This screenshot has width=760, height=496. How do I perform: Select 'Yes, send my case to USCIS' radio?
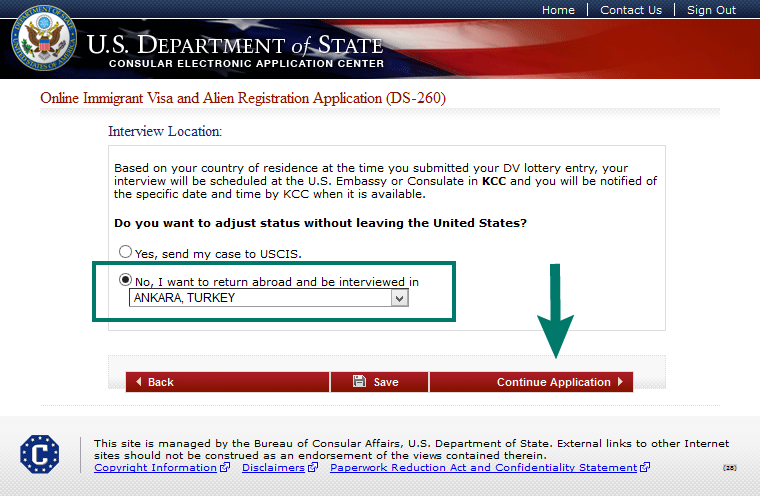pos(126,252)
